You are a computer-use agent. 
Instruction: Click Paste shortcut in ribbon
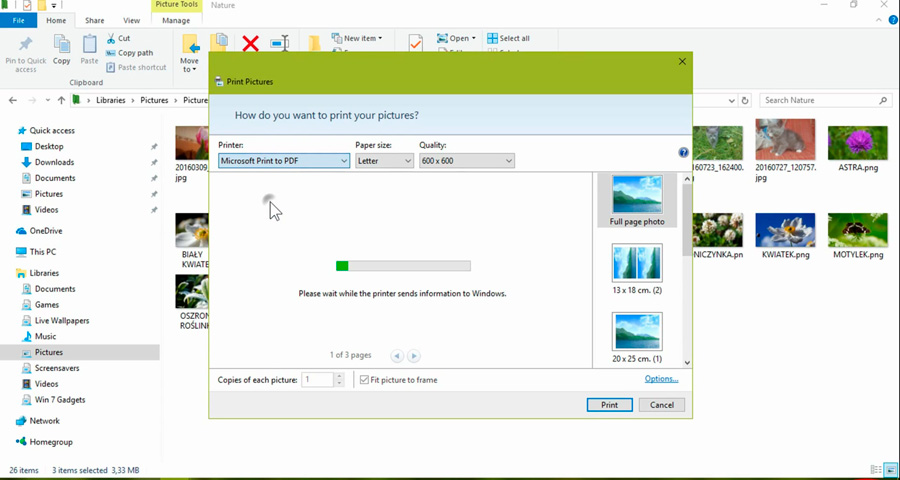(137, 67)
